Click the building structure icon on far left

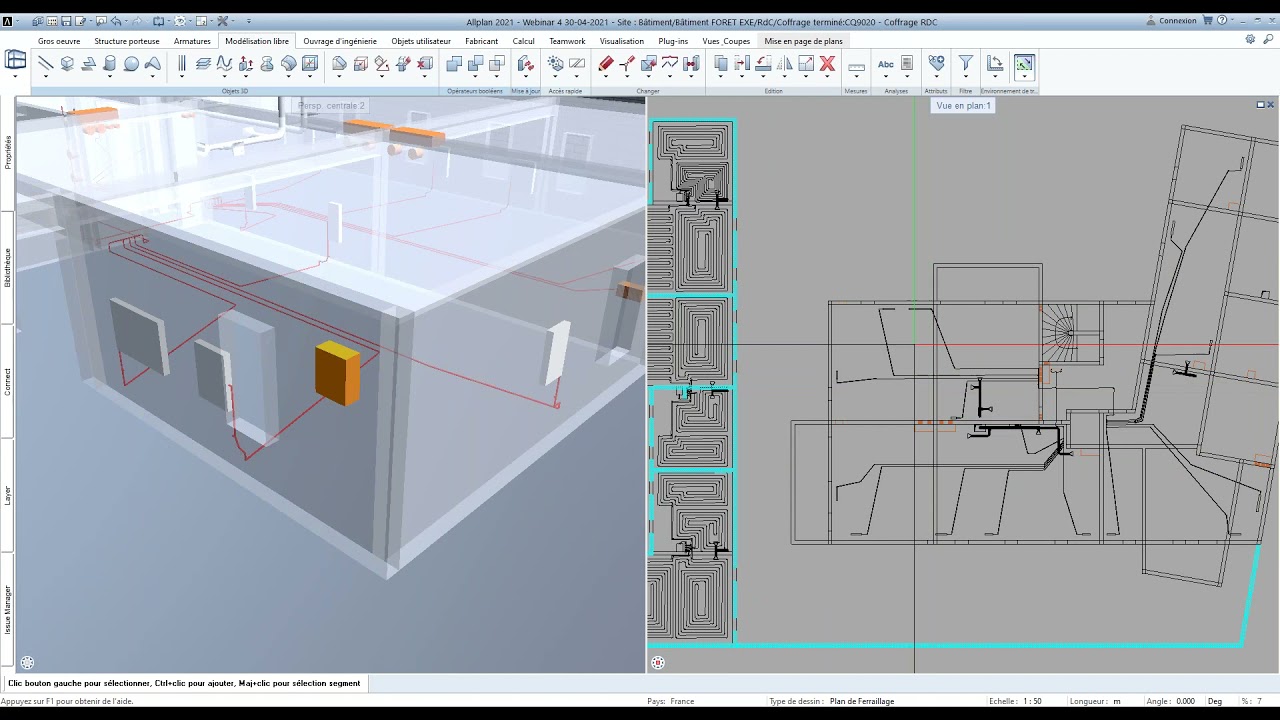[x=16, y=60]
